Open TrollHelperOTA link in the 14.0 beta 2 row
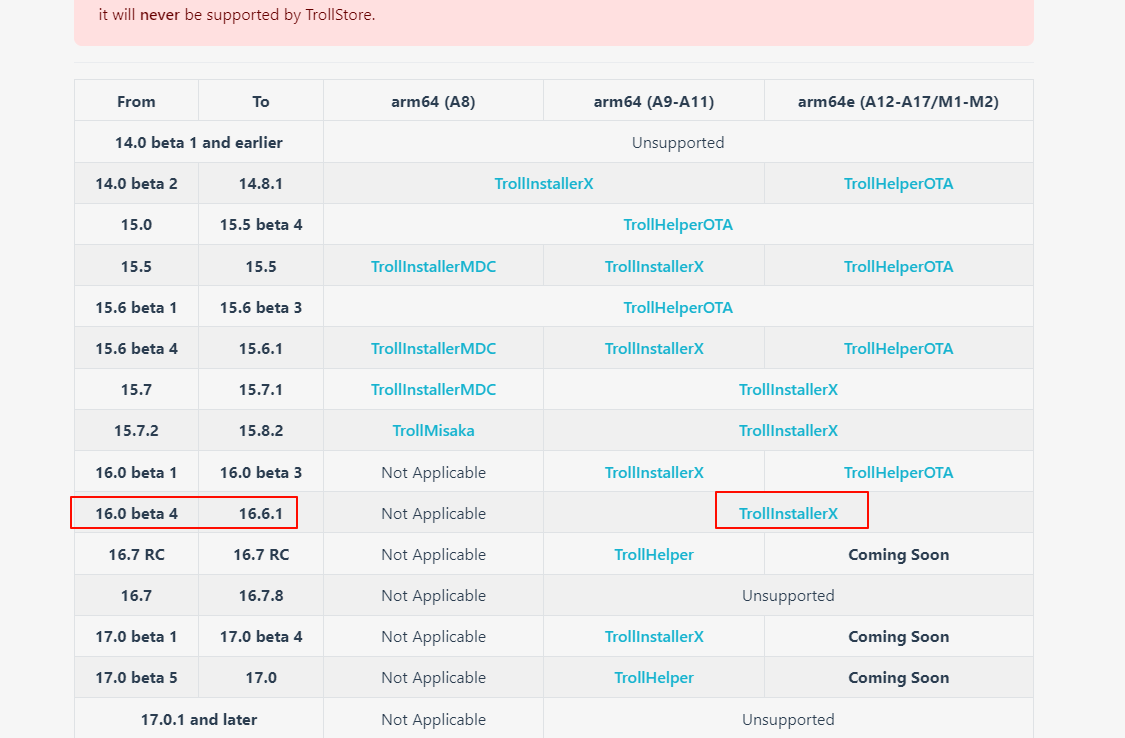The image size is (1125, 738). [x=898, y=184]
